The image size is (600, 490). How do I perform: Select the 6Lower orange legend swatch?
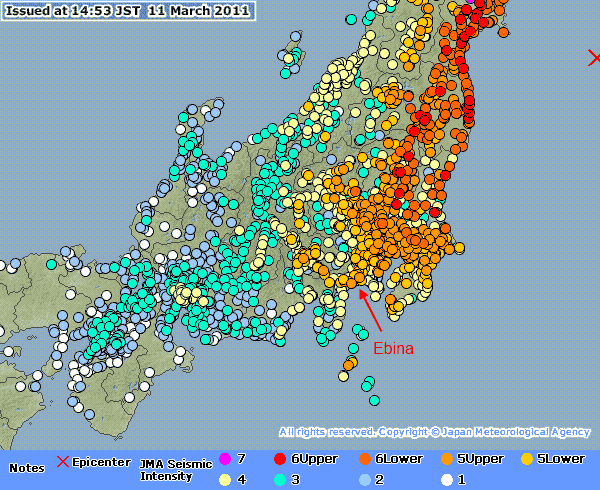pyautogui.click(x=365, y=459)
